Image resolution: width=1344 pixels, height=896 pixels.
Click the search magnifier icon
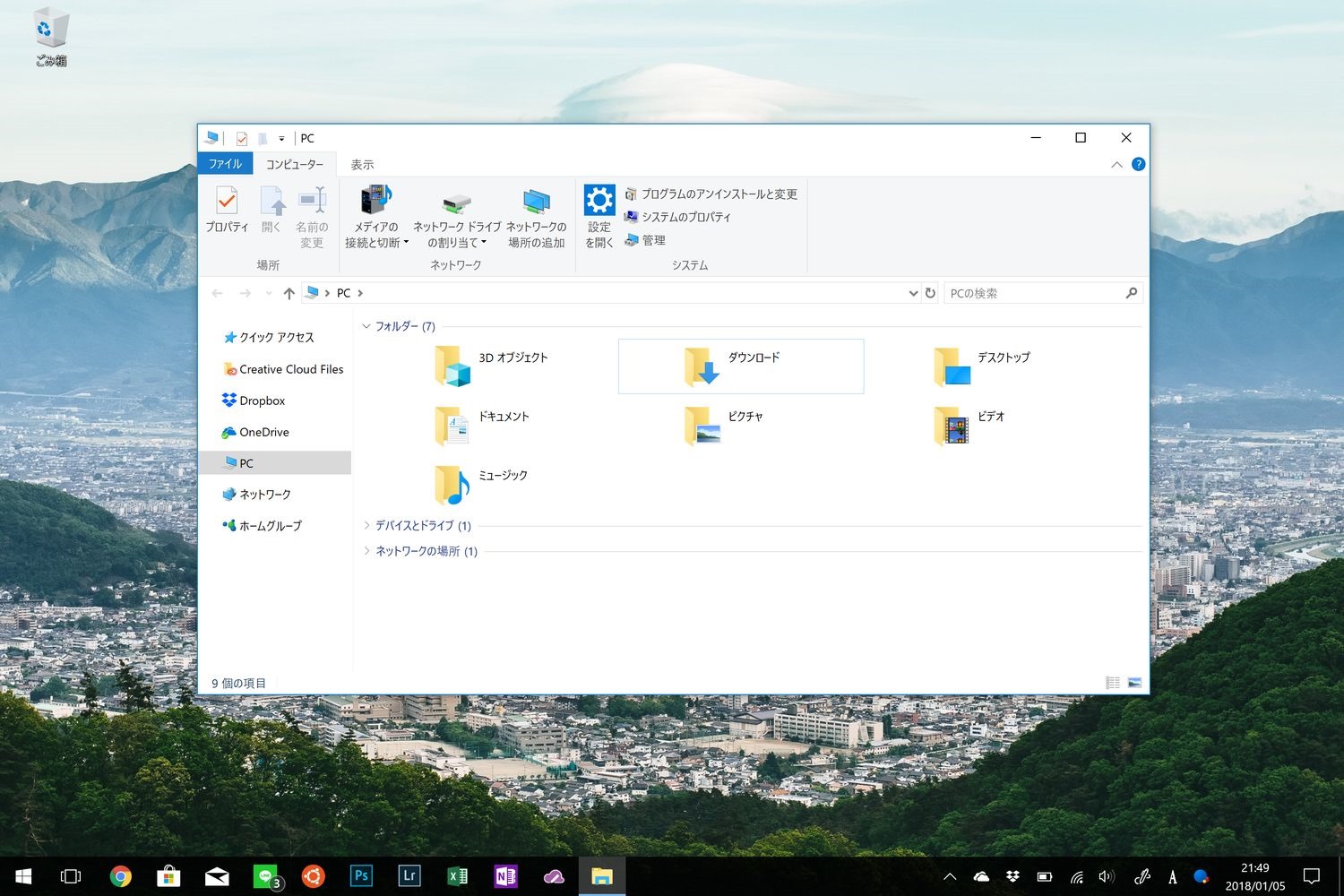[x=1132, y=293]
